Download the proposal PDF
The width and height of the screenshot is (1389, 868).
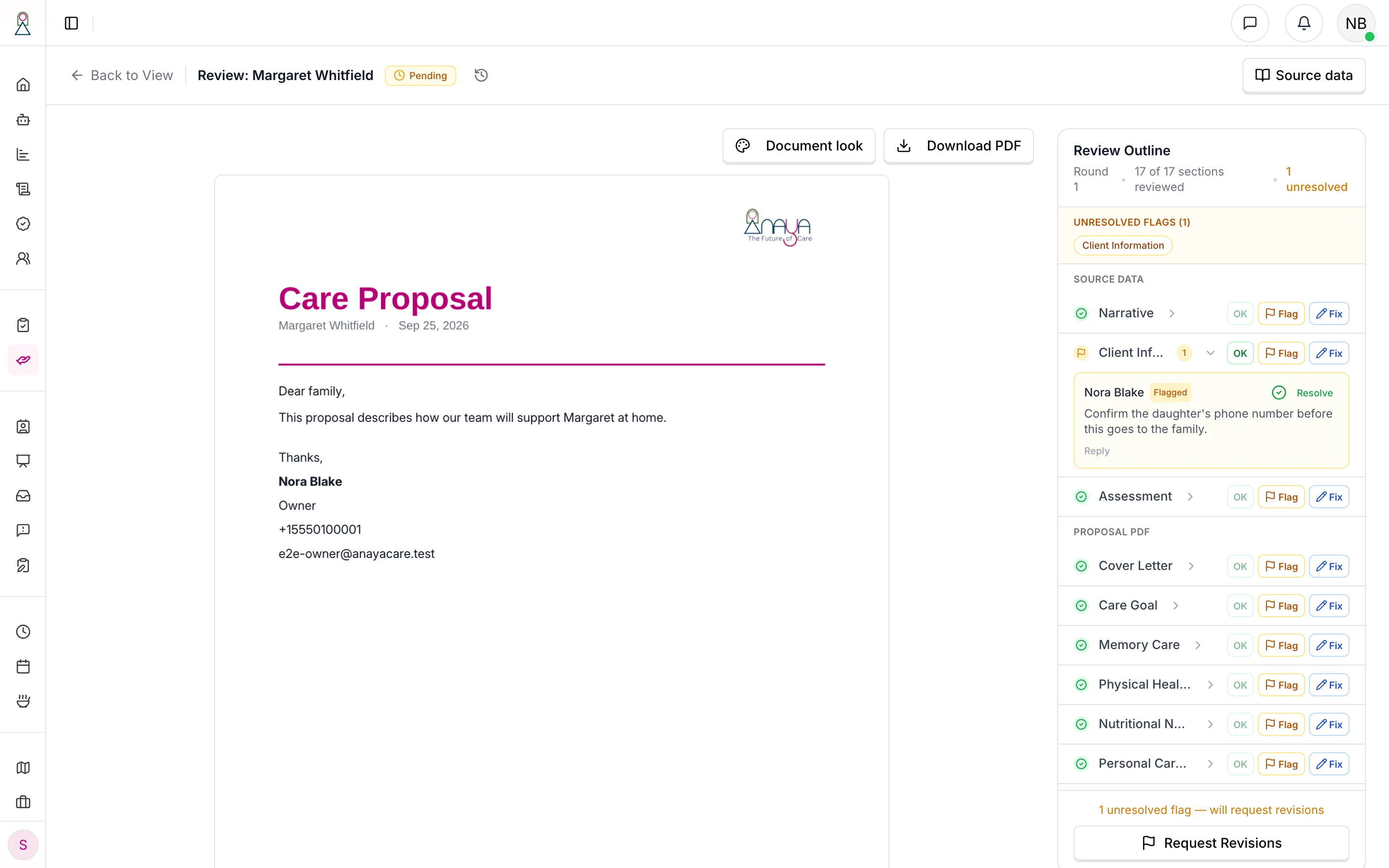click(958, 146)
